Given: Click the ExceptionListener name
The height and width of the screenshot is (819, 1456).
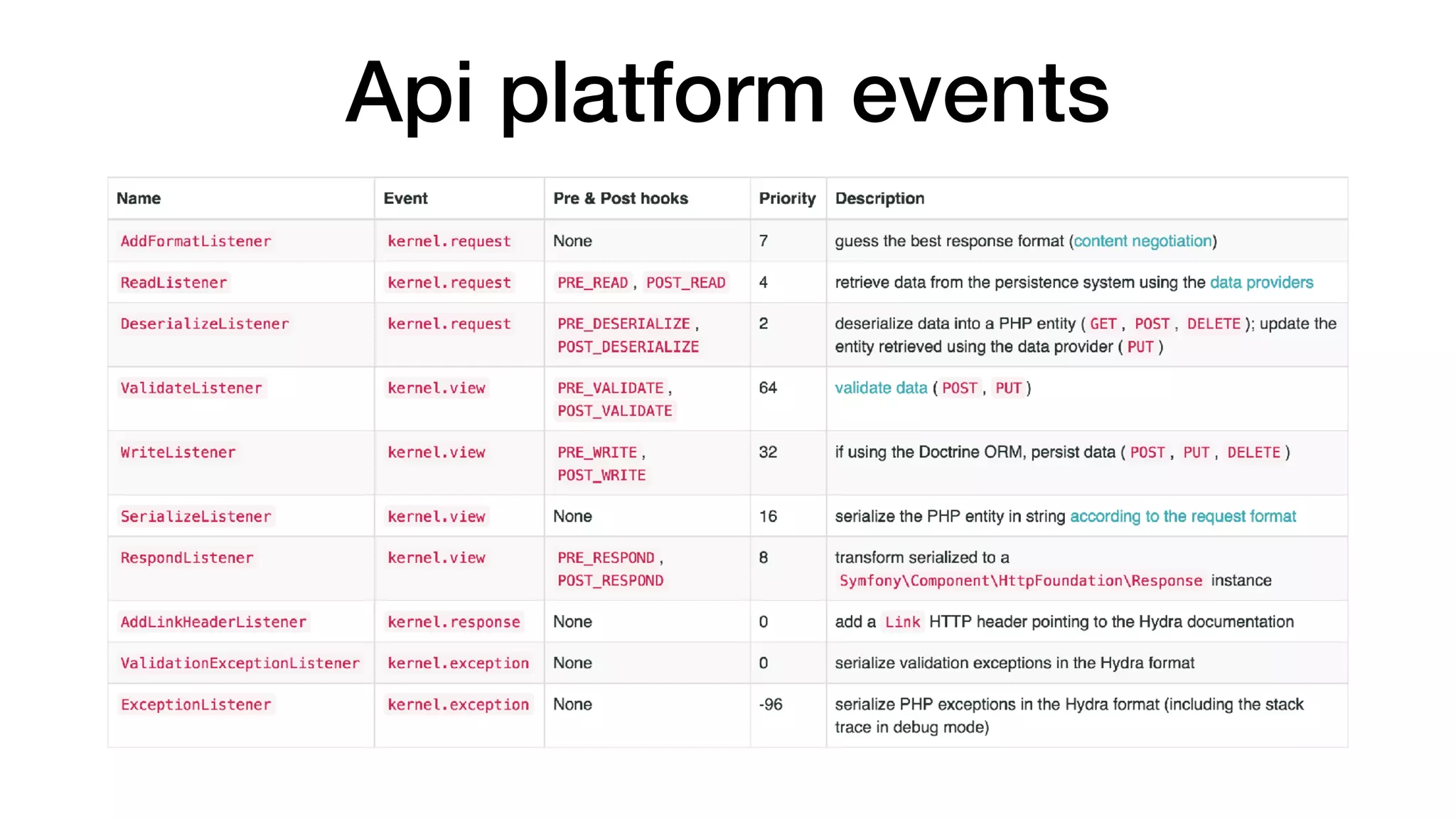Looking at the screenshot, I should (x=196, y=704).
